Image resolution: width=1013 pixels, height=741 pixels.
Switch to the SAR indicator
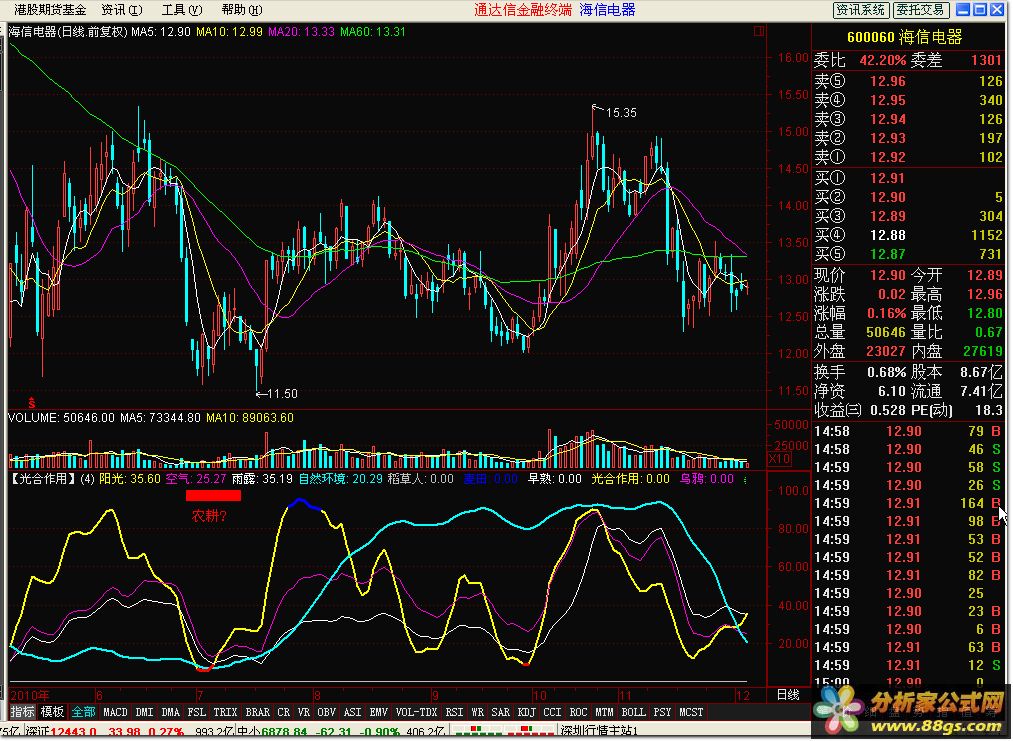point(501,712)
